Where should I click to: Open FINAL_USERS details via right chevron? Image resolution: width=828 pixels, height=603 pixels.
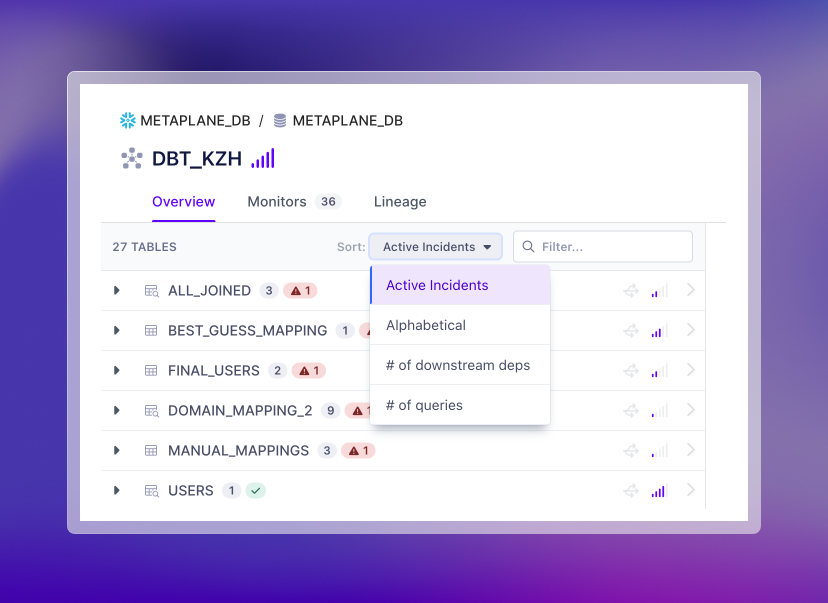(691, 370)
